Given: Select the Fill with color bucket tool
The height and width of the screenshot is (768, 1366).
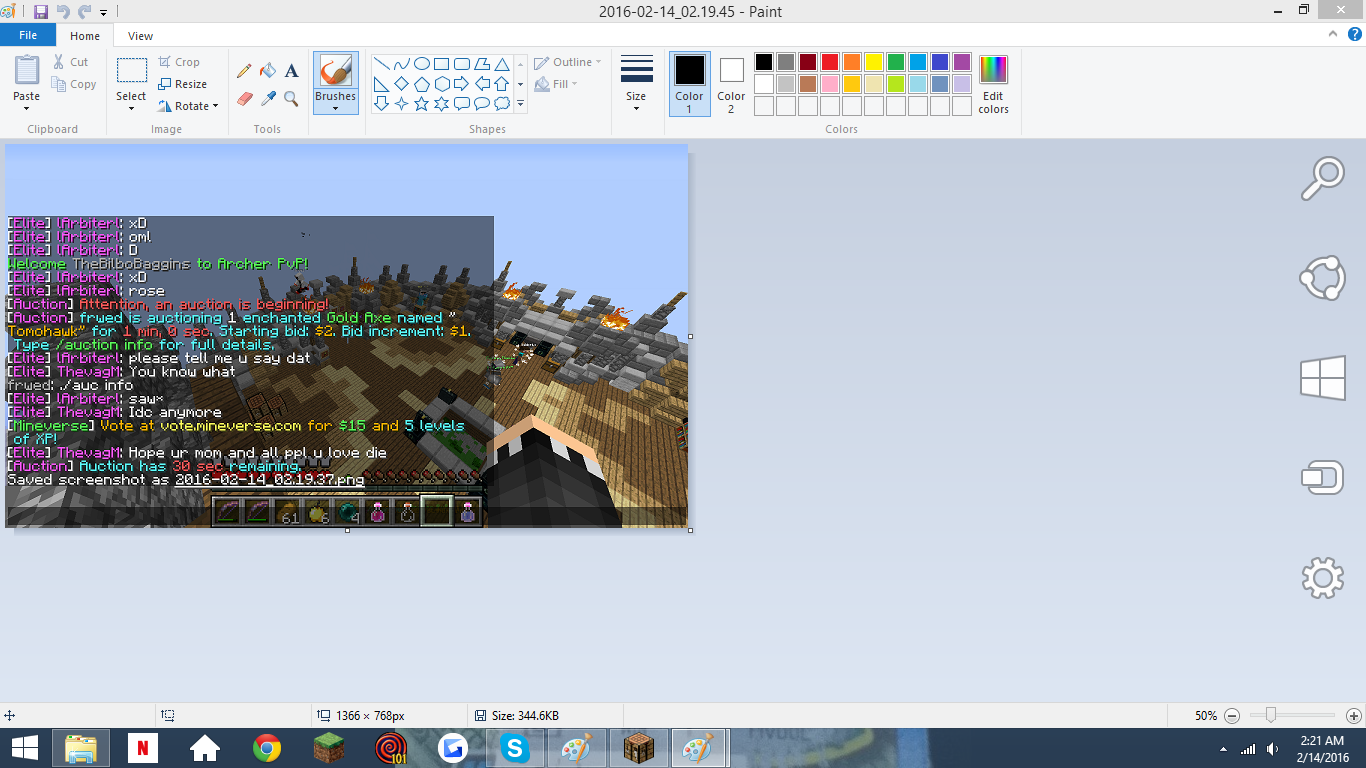Looking at the screenshot, I should (268, 71).
